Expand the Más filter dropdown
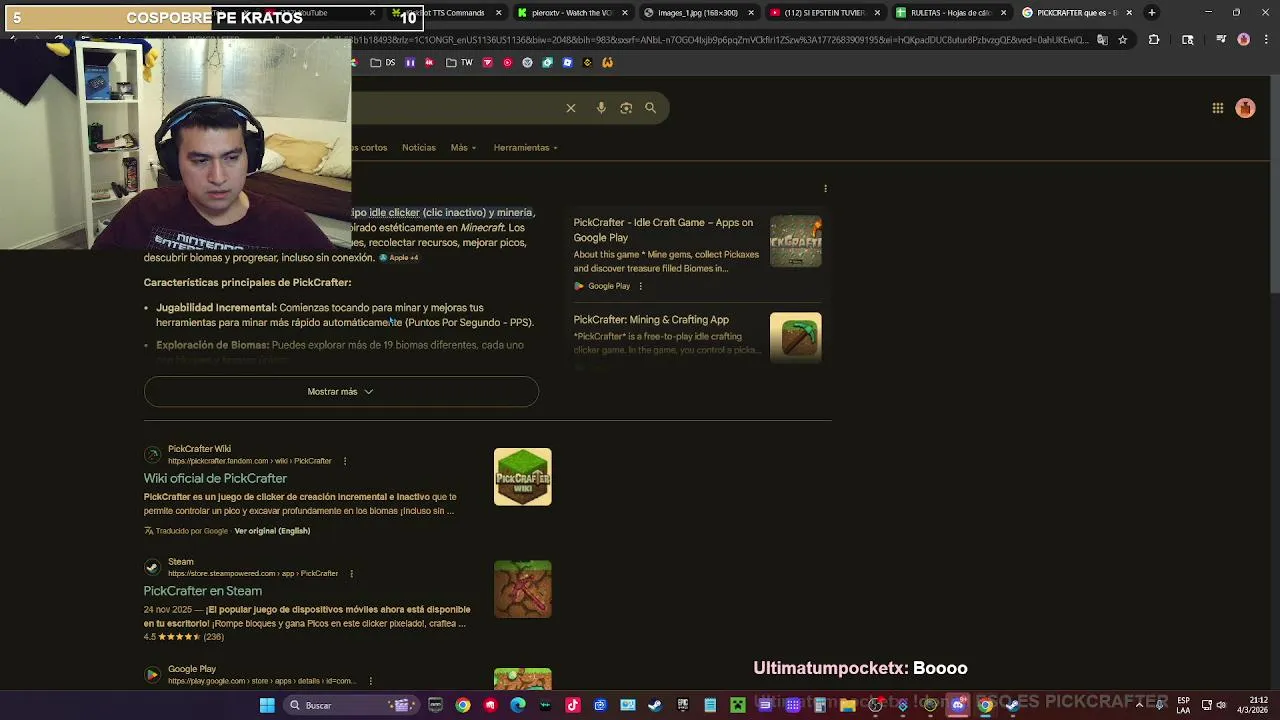 [463, 147]
